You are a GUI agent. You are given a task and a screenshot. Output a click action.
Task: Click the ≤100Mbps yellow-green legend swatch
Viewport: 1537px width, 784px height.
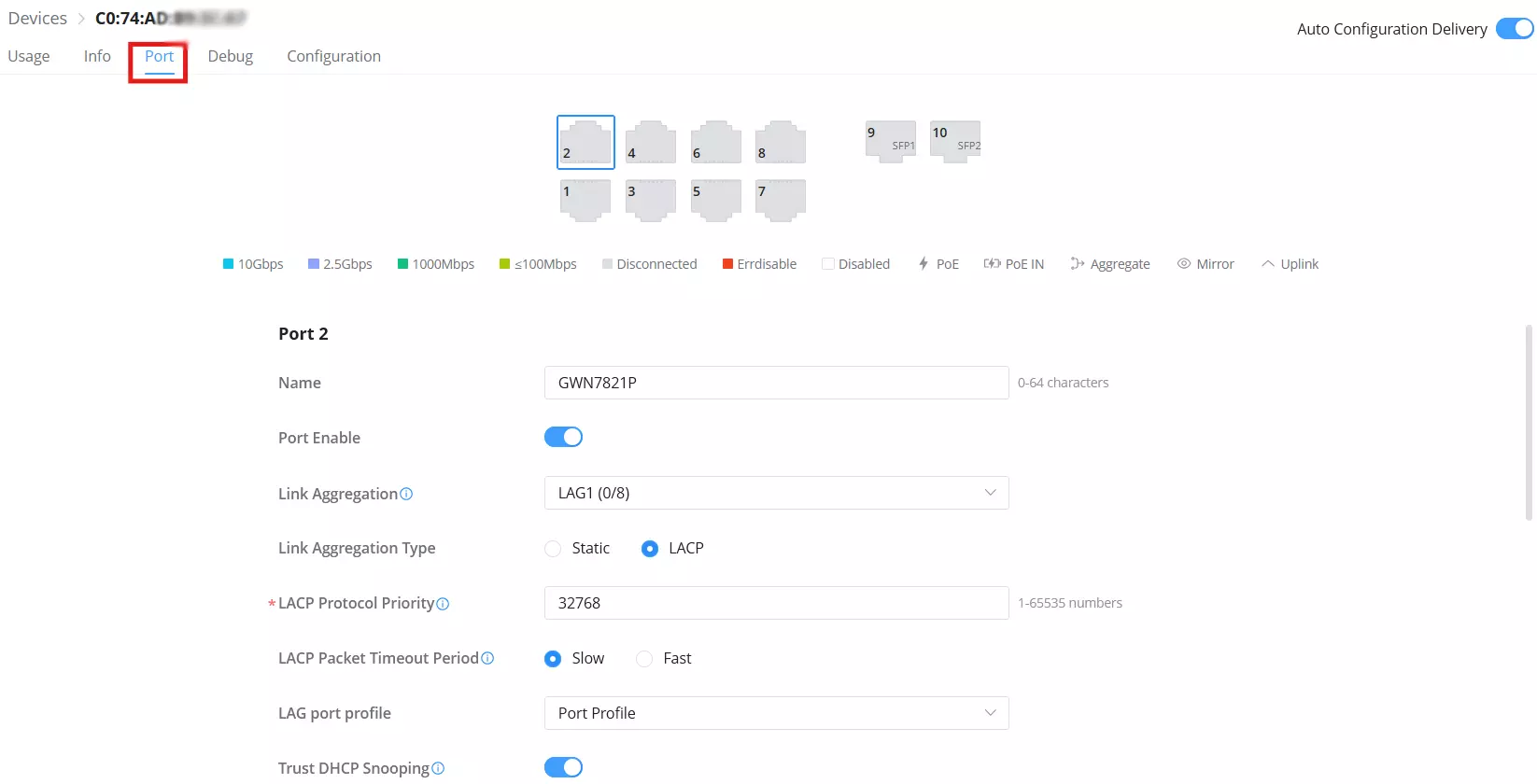pyautogui.click(x=504, y=264)
